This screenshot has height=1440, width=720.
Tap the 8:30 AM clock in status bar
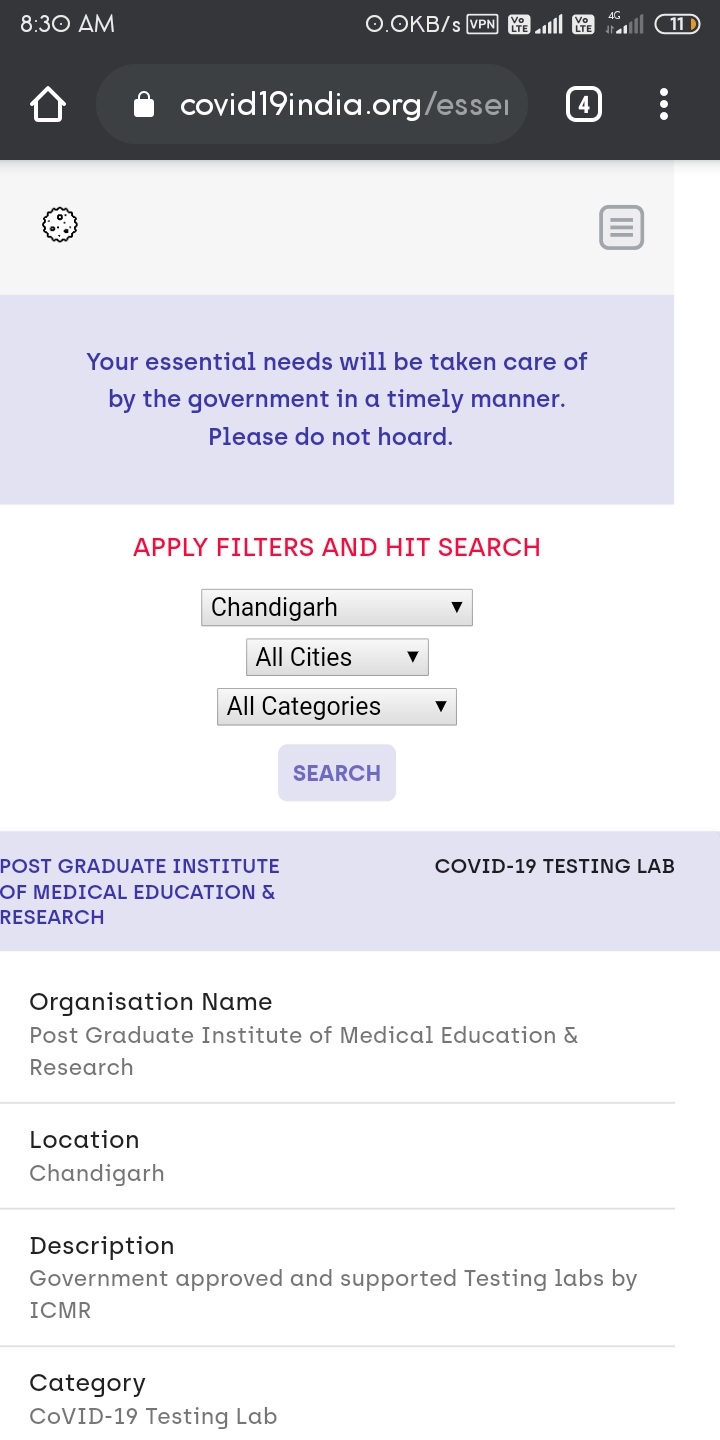pyautogui.click(x=57, y=22)
